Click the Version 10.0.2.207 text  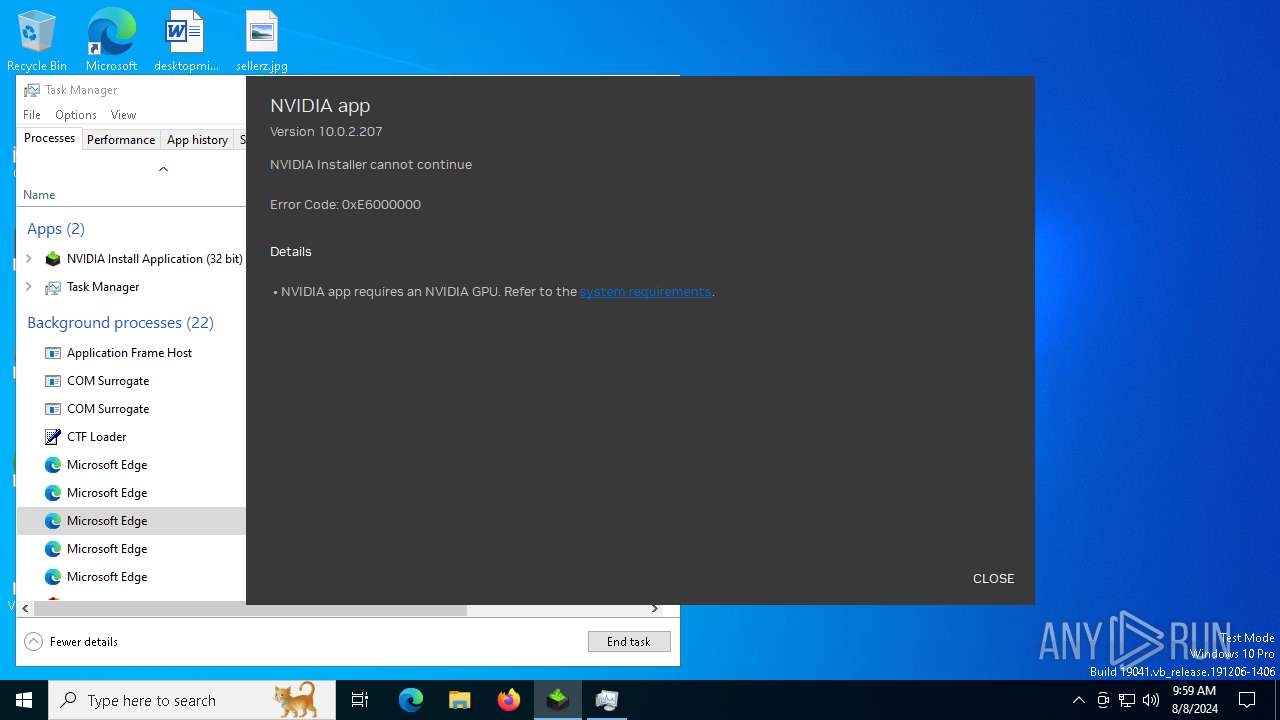coord(326,132)
